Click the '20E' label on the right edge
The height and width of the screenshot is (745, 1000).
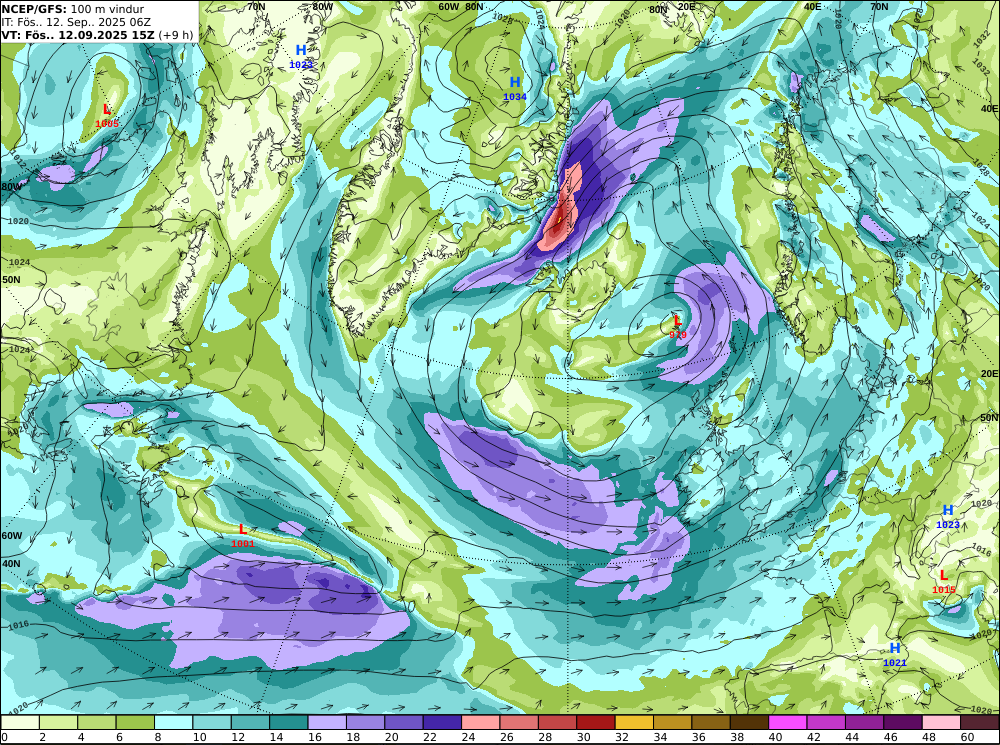coord(989,373)
